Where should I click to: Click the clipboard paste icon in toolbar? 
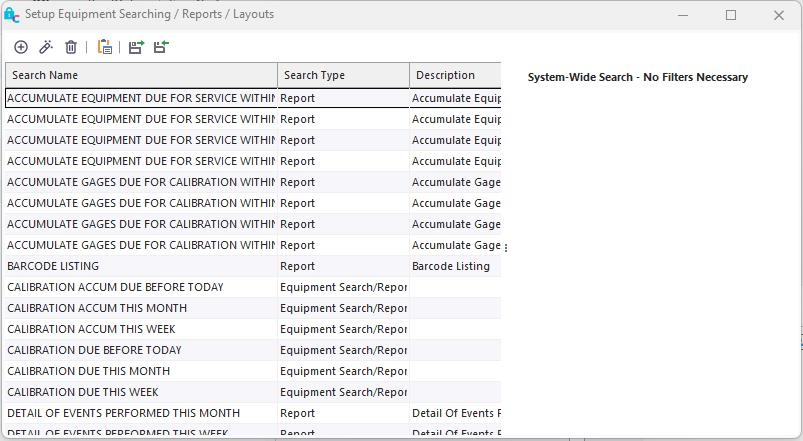[105, 47]
